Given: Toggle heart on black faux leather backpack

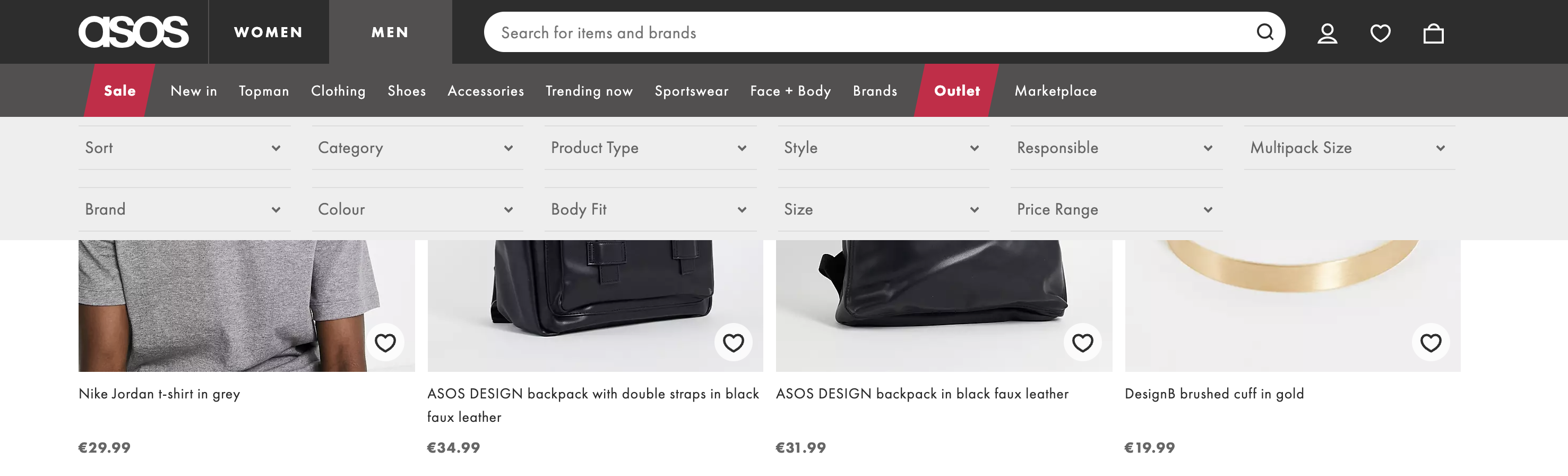Looking at the screenshot, I should [1082, 343].
